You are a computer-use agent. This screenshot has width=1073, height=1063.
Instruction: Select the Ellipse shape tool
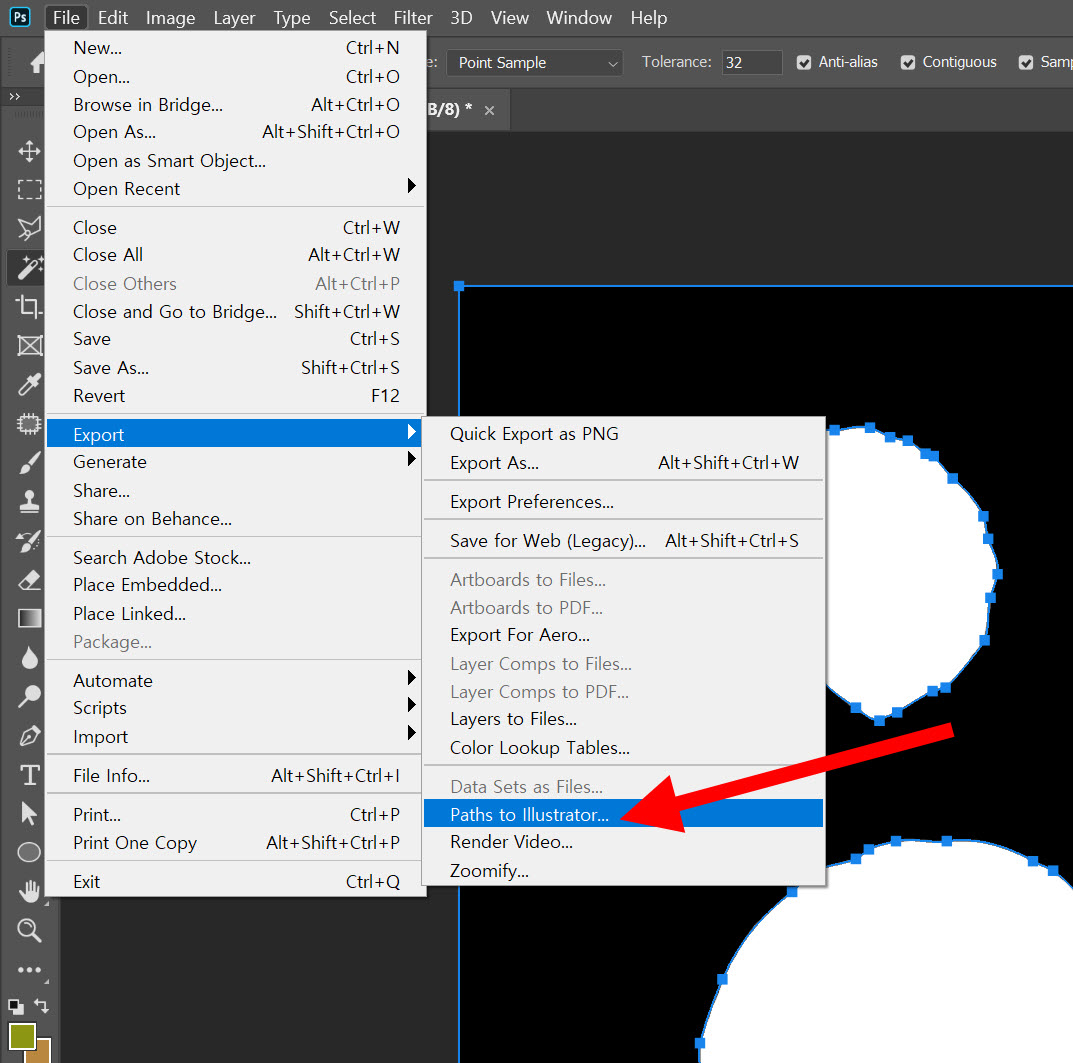click(x=29, y=852)
